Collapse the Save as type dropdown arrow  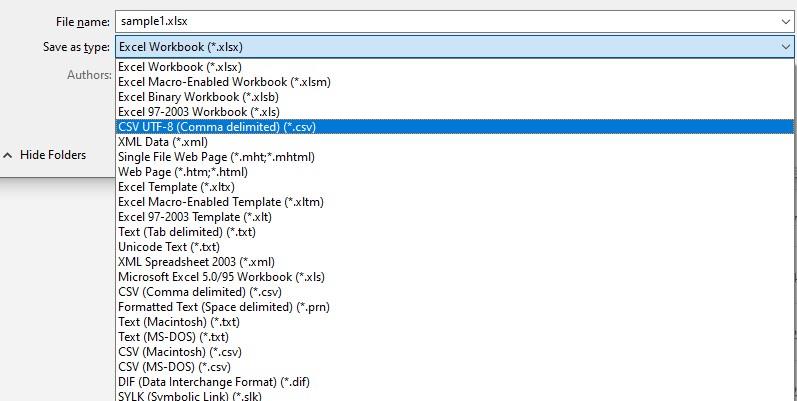(786, 47)
